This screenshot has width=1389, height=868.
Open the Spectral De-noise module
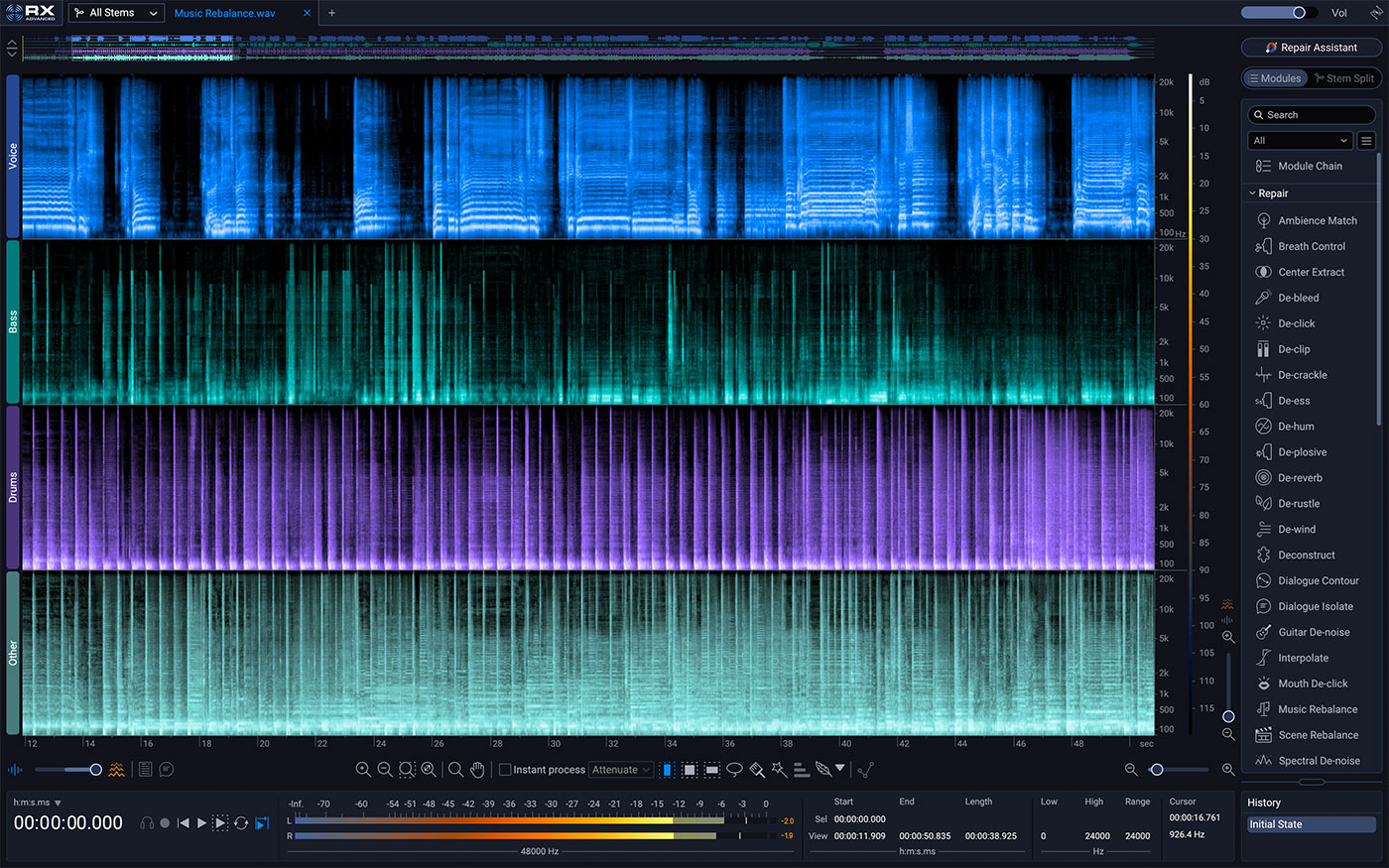tap(1319, 761)
